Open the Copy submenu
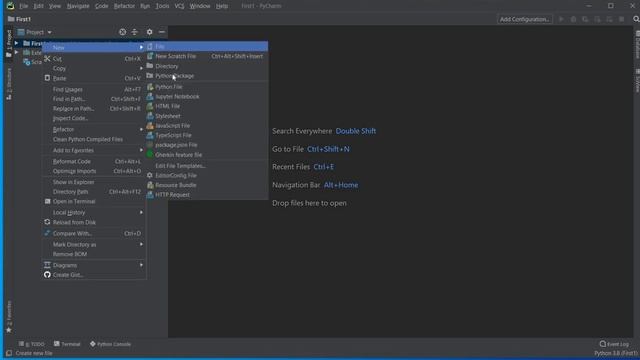This screenshot has width=640, height=360. coord(94,69)
